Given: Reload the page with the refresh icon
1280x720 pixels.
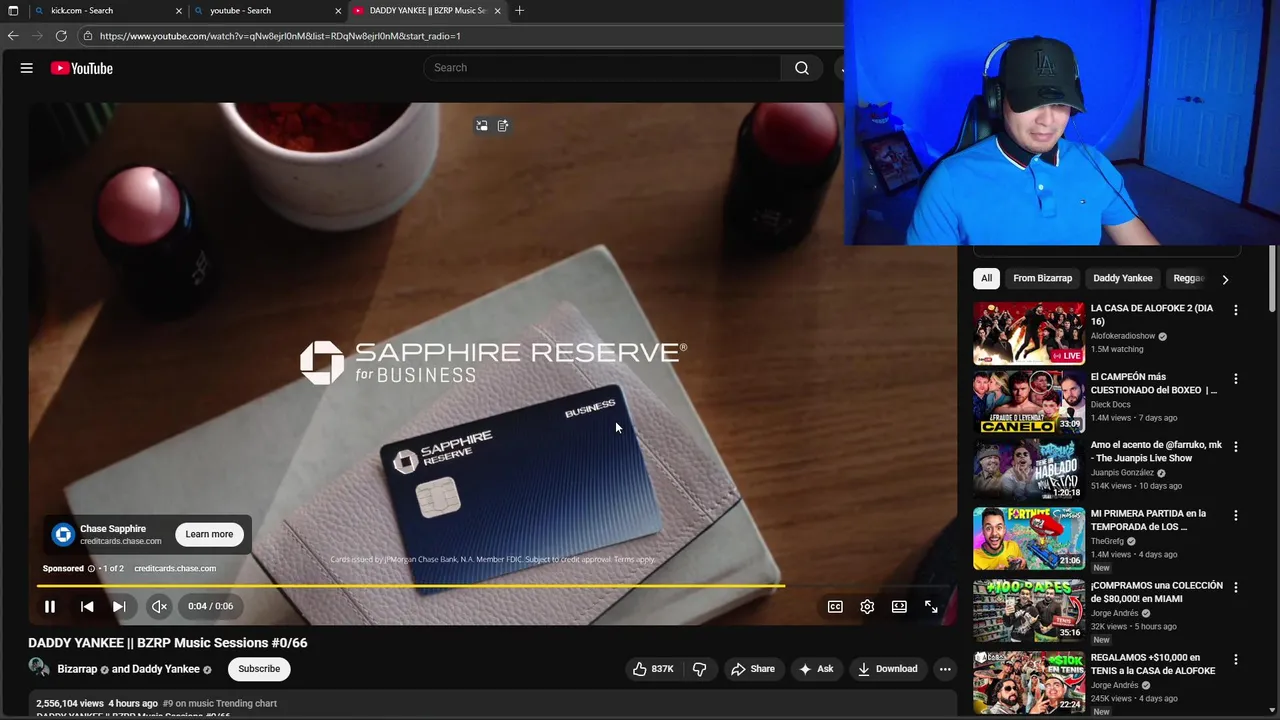Looking at the screenshot, I should point(61,36).
